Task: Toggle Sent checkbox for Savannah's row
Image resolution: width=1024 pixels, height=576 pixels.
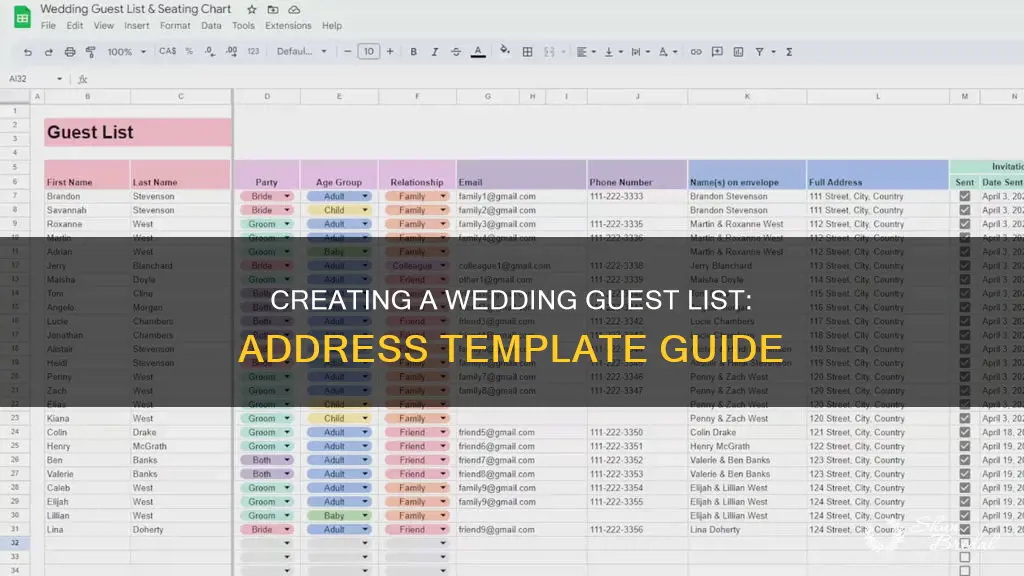Action: pyautogui.click(x=965, y=210)
